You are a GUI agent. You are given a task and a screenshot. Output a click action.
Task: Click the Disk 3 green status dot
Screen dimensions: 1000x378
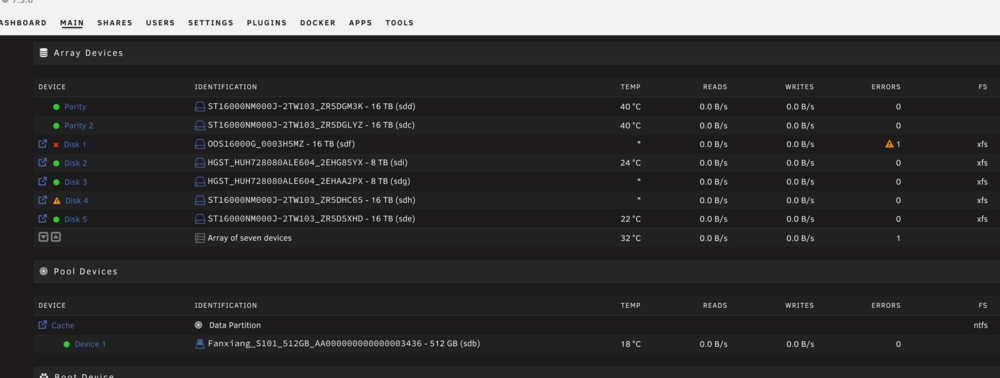pos(56,182)
